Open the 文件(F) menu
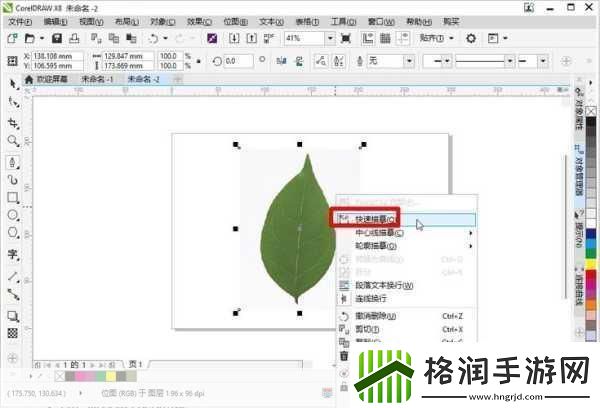Image resolution: width=600 pixels, height=408 pixels. click(x=20, y=22)
